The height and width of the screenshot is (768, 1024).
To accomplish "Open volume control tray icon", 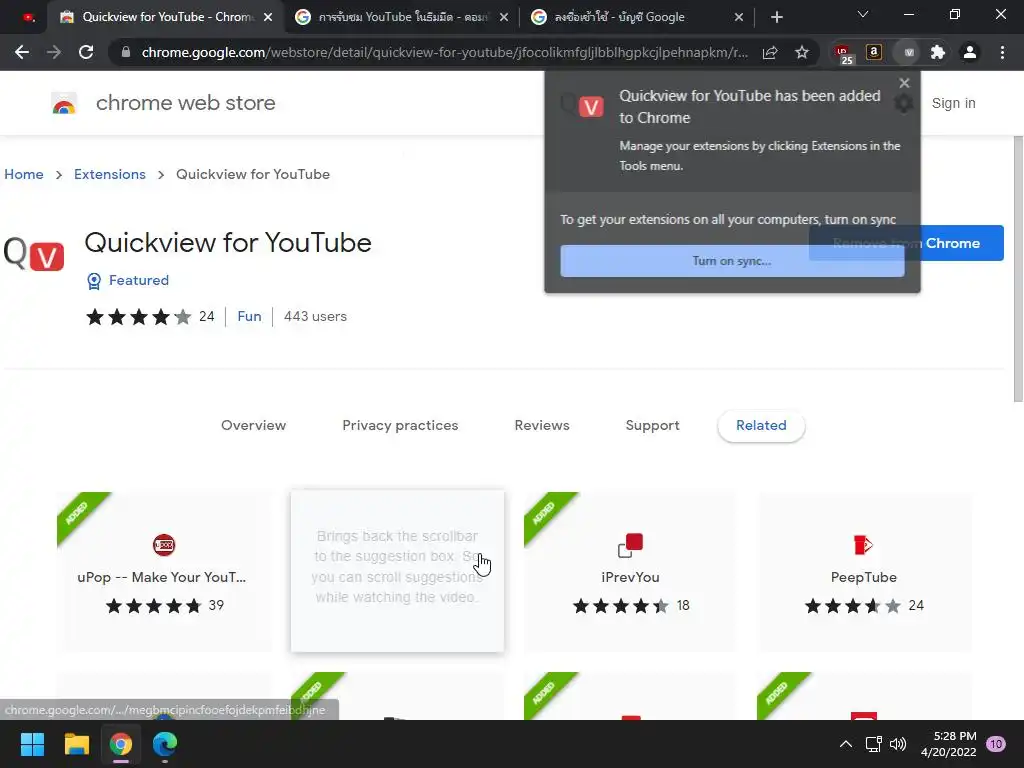I will (x=898, y=744).
